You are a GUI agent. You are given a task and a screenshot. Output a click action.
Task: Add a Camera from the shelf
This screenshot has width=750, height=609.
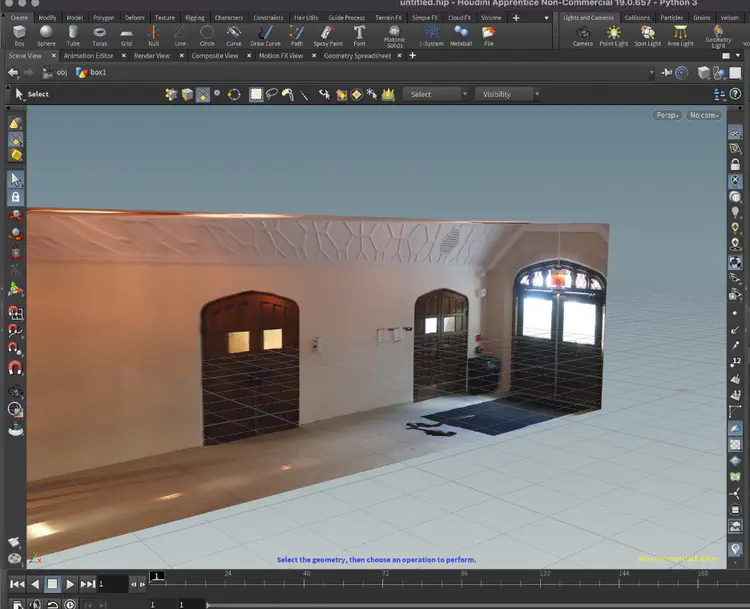pos(583,35)
